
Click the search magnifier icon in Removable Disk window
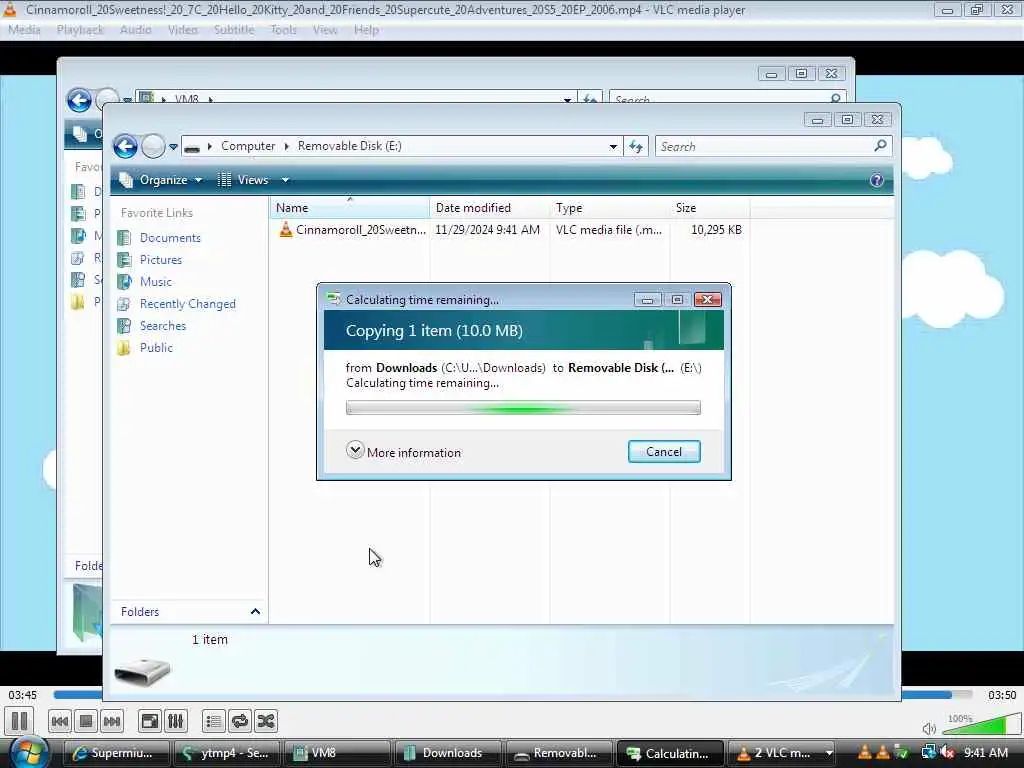click(880, 146)
